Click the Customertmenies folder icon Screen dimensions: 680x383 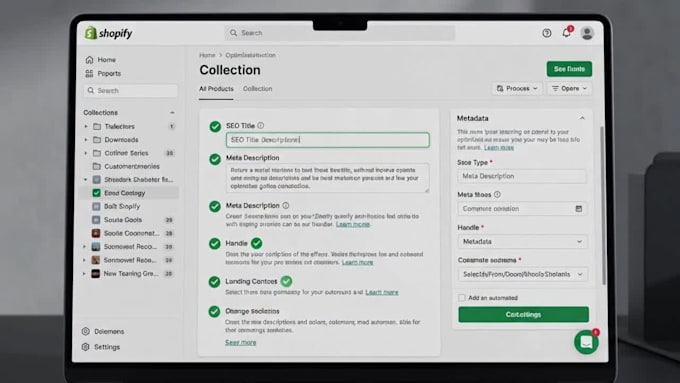pos(97,166)
